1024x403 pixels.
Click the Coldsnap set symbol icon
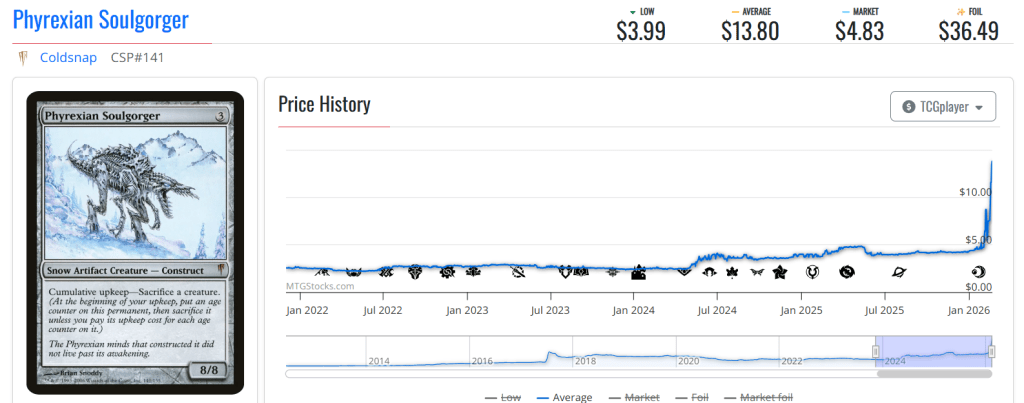pyautogui.click(x=22, y=58)
